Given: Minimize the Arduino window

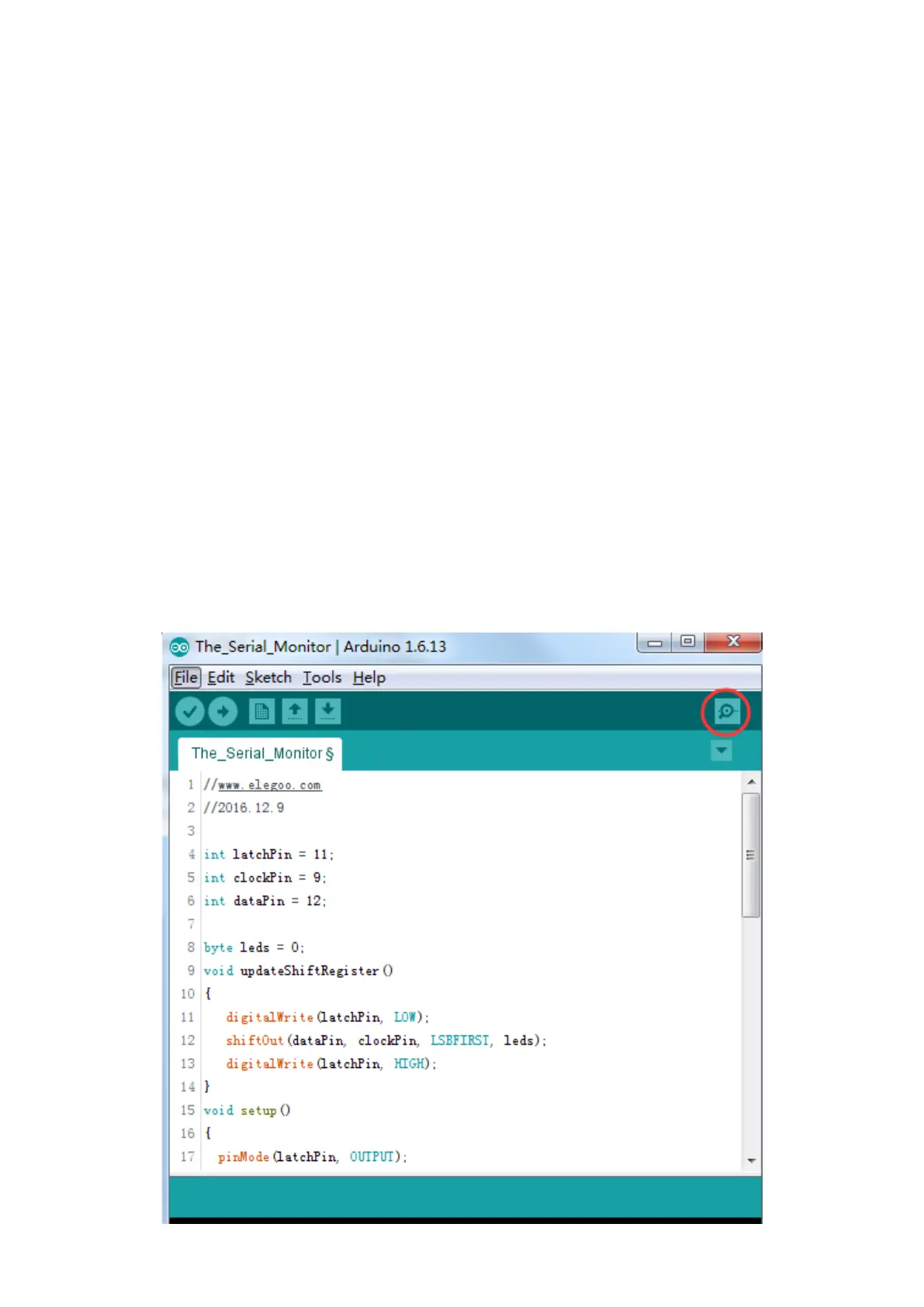Looking at the screenshot, I should point(655,643).
